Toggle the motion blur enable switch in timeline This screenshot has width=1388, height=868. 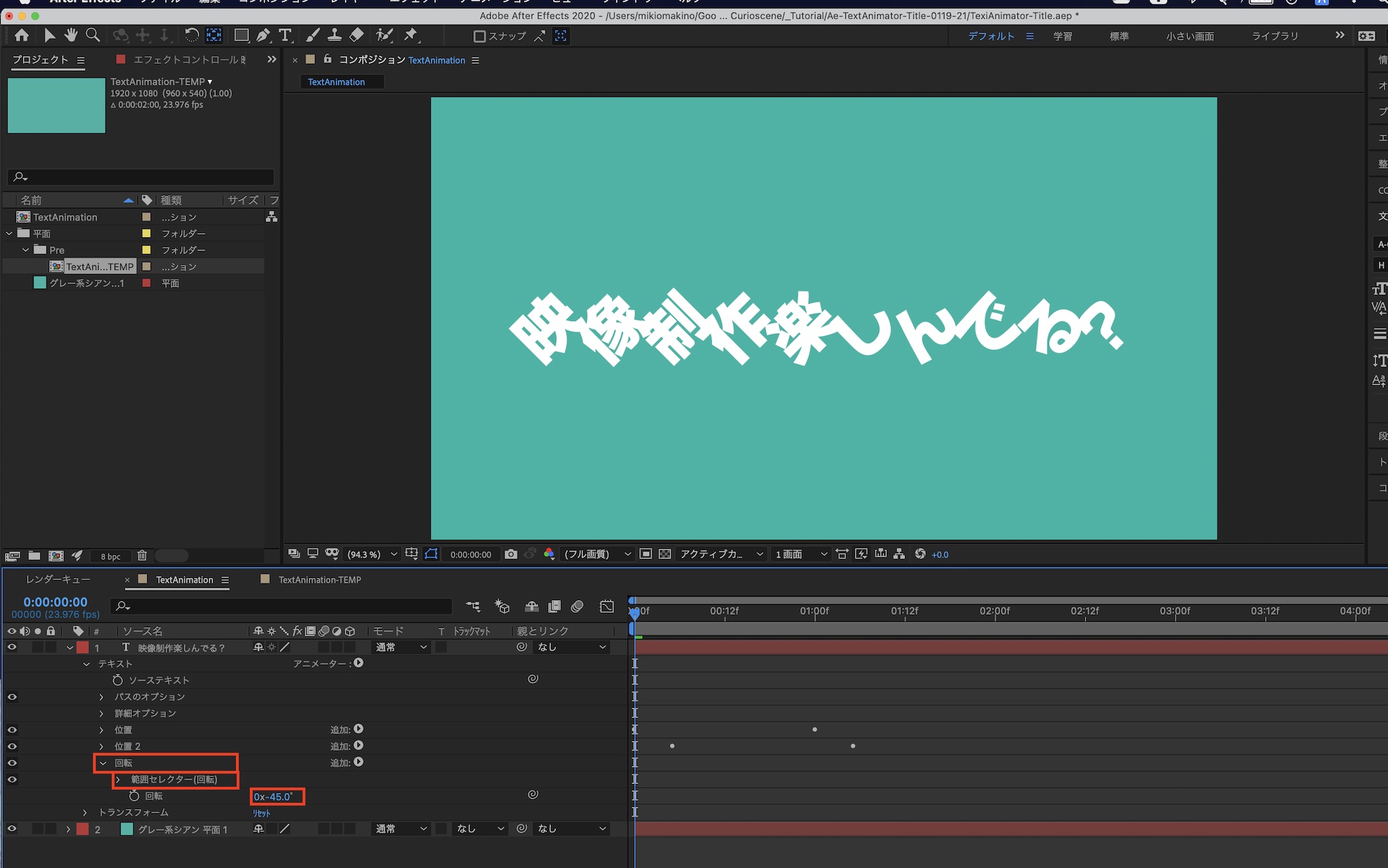[x=577, y=606]
